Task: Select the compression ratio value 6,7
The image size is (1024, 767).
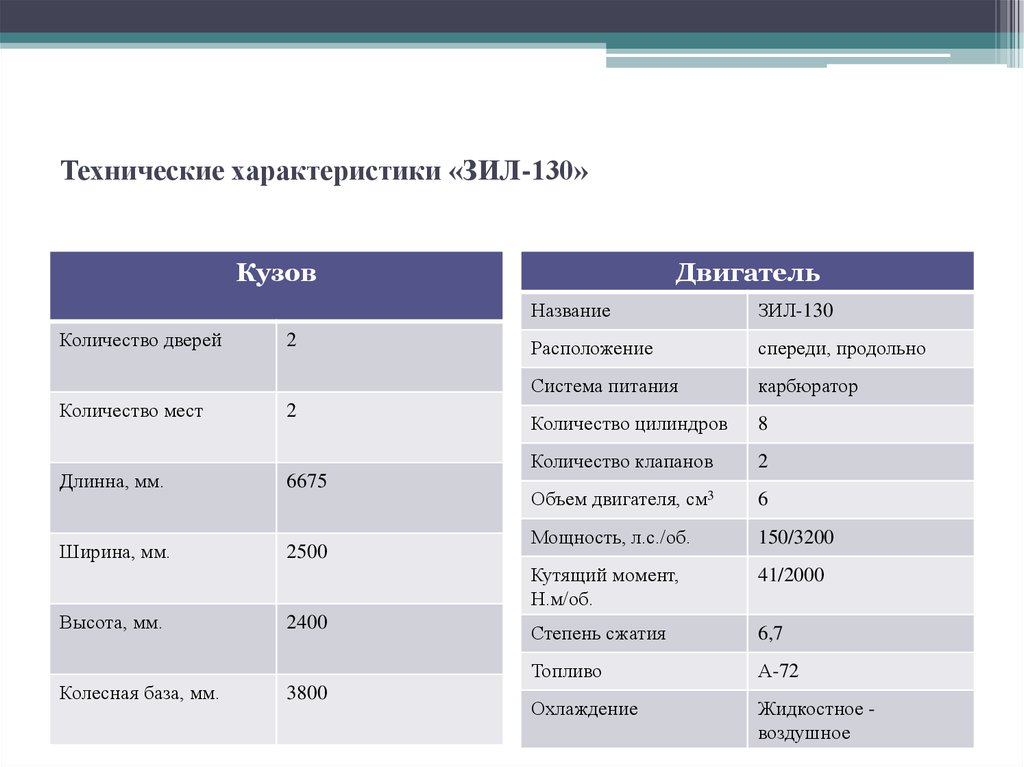Action: [770, 633]
